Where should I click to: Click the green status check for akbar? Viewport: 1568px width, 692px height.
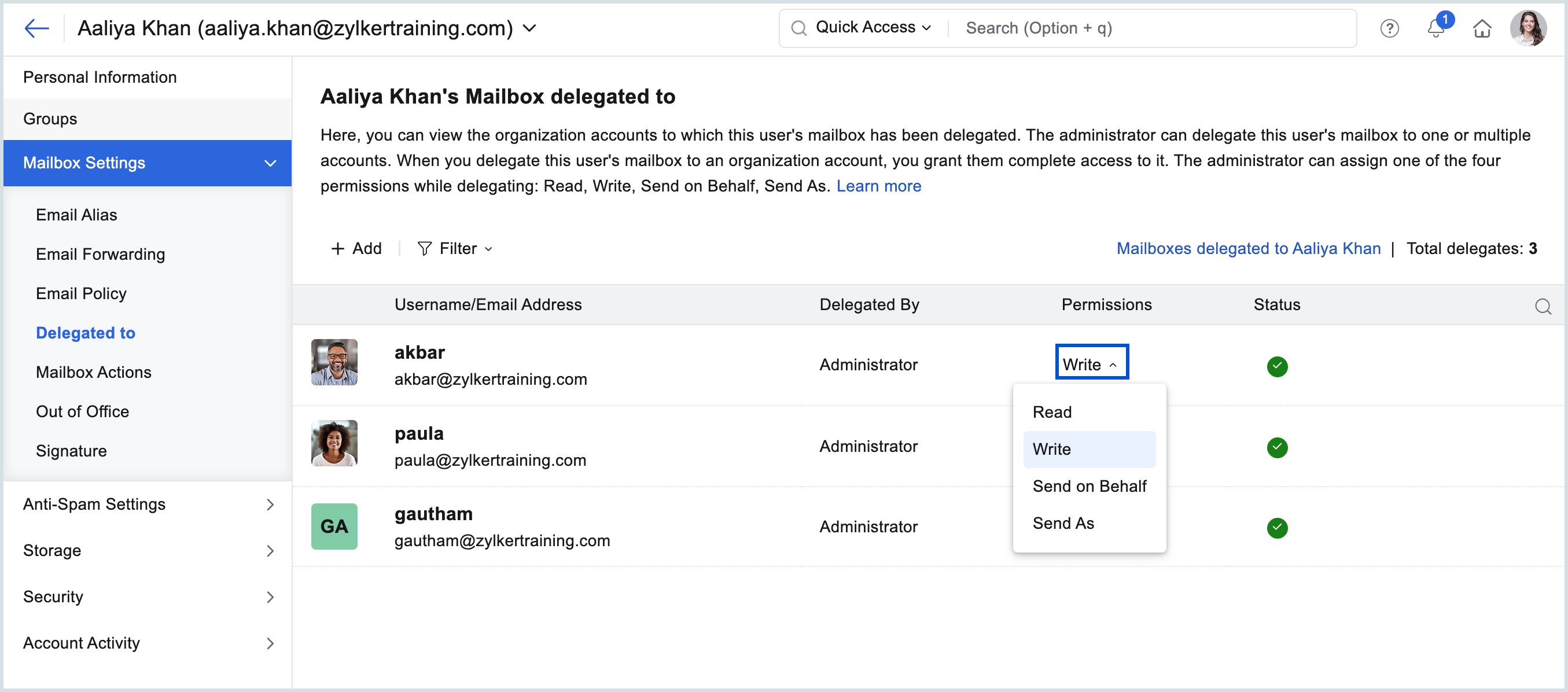tap(1276, 366)
